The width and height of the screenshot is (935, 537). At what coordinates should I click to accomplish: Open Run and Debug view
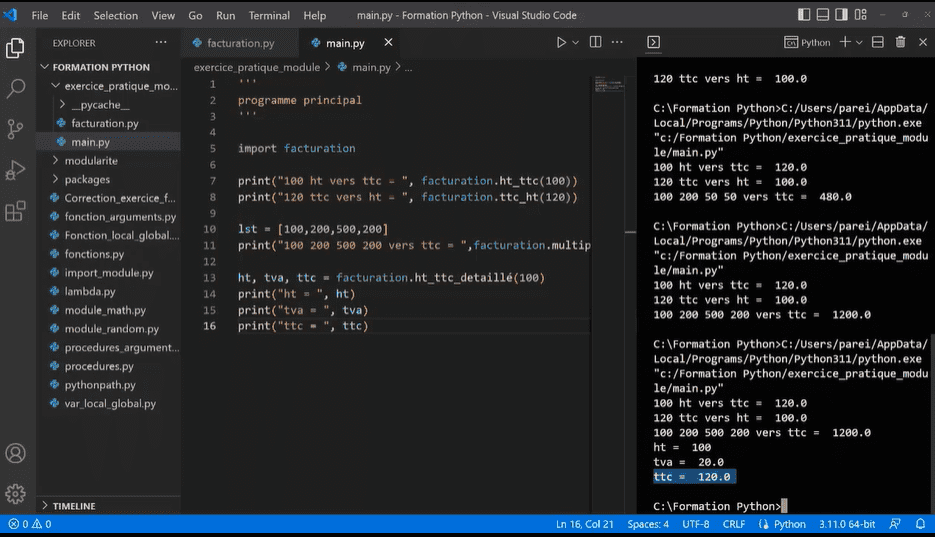[16, 170]
